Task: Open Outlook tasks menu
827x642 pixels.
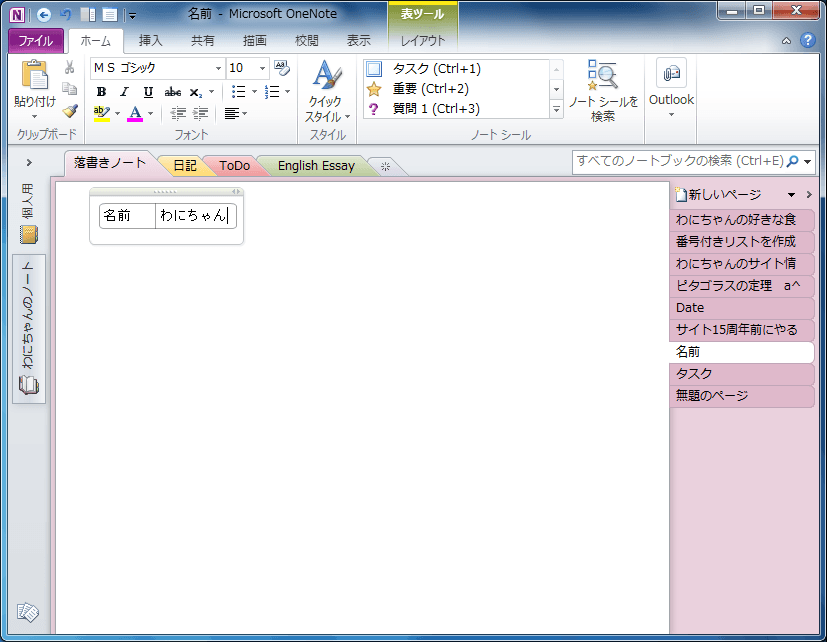Action: 671,89
